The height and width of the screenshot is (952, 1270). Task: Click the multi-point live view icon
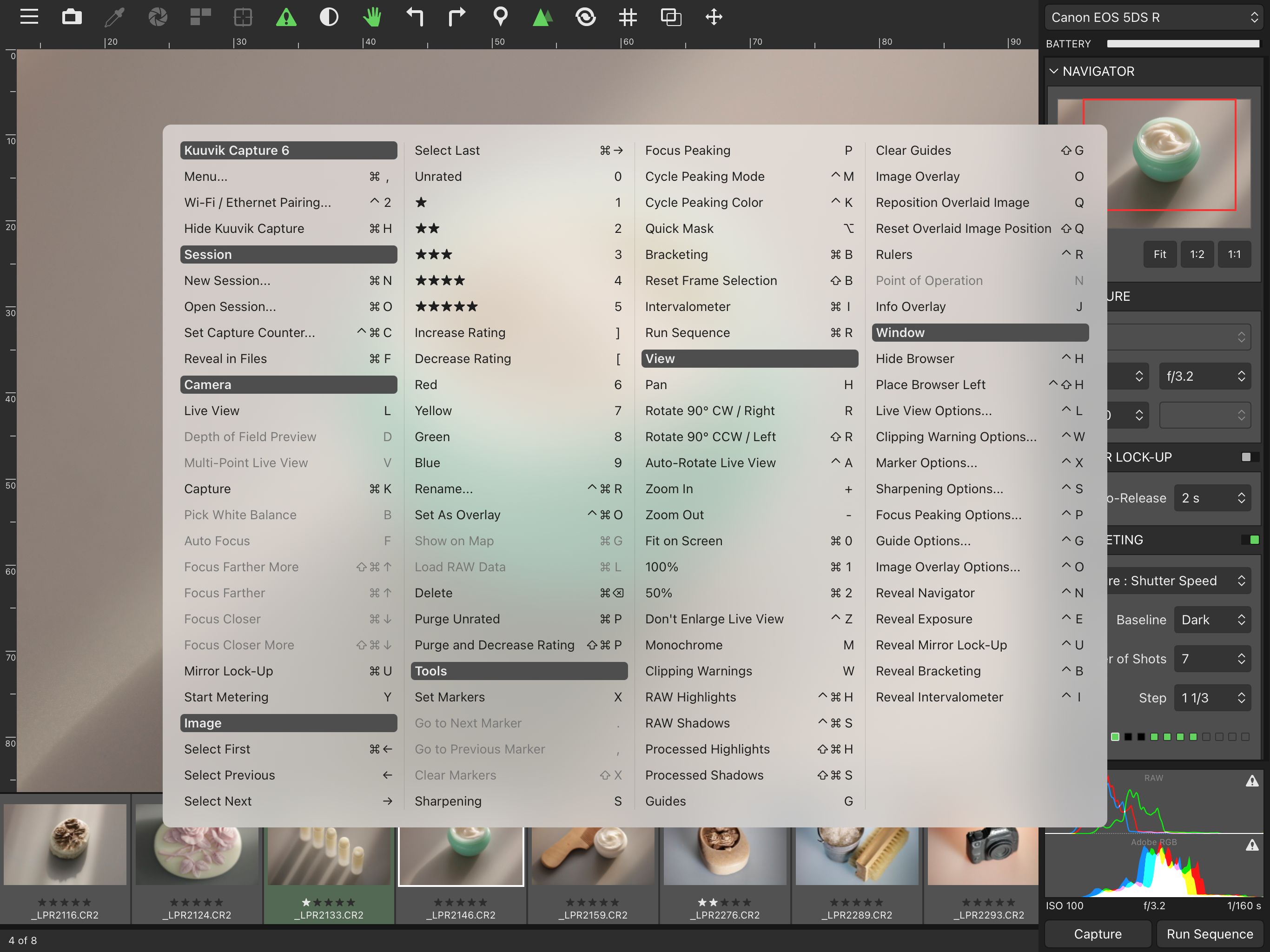click(200, 17)
